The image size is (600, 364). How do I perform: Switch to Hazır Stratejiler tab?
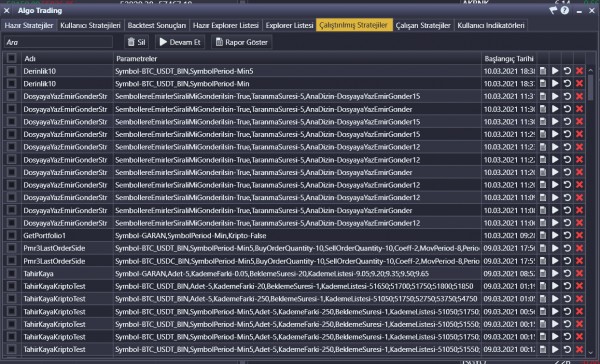coord(29,26)
